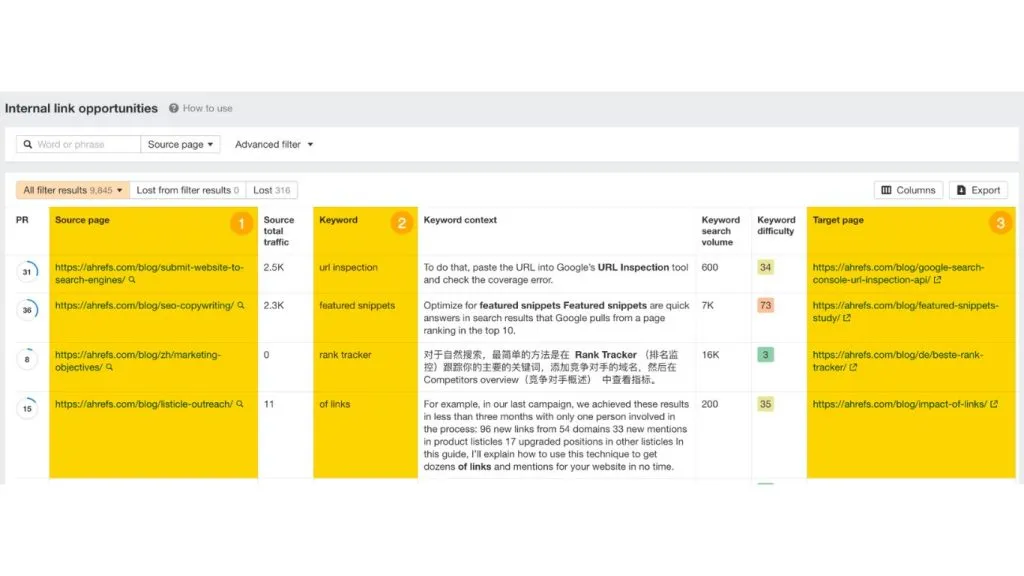Click the featured snippets keyword cell
This screenshot has width=1024, height=576.
point(357,306)
